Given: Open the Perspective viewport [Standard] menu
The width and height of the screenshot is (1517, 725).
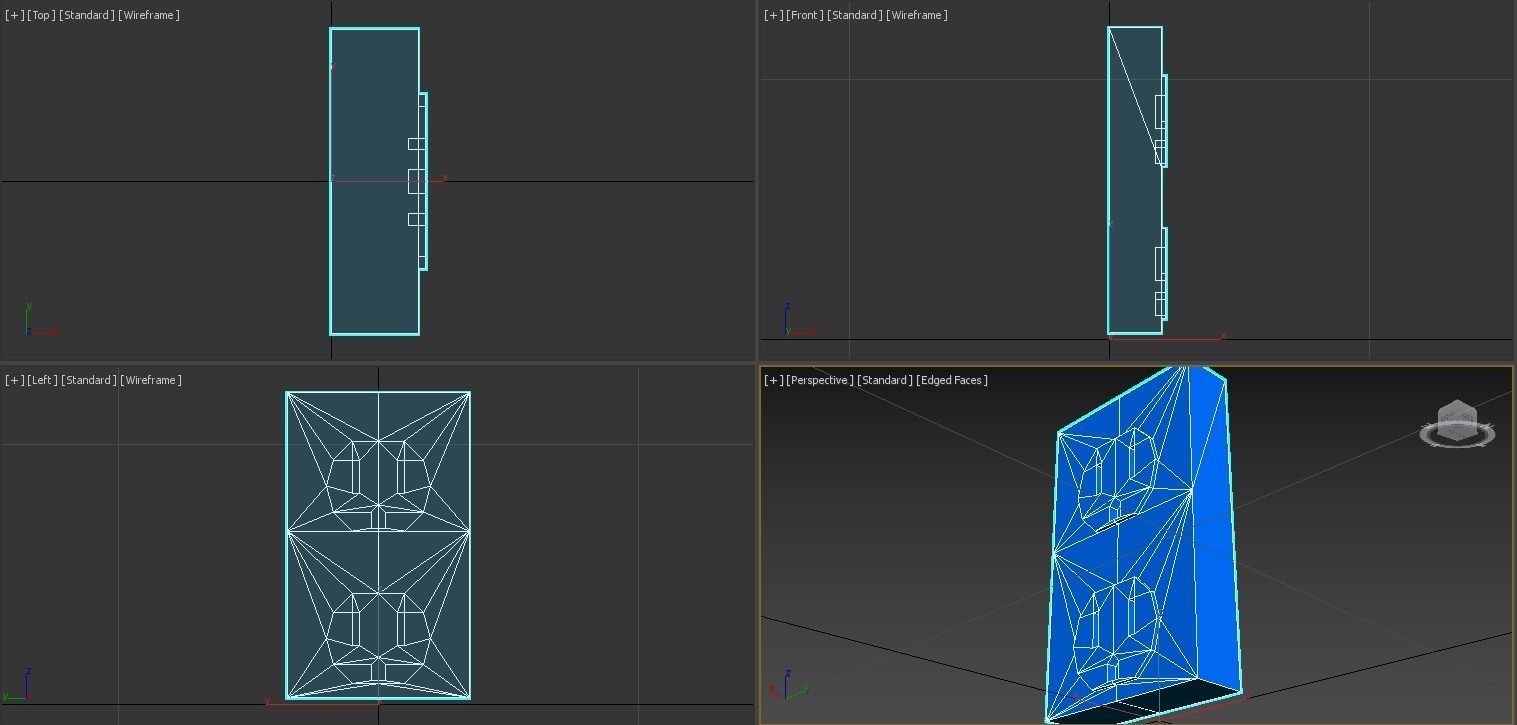Looking at the screenshot, I should 885,380.
